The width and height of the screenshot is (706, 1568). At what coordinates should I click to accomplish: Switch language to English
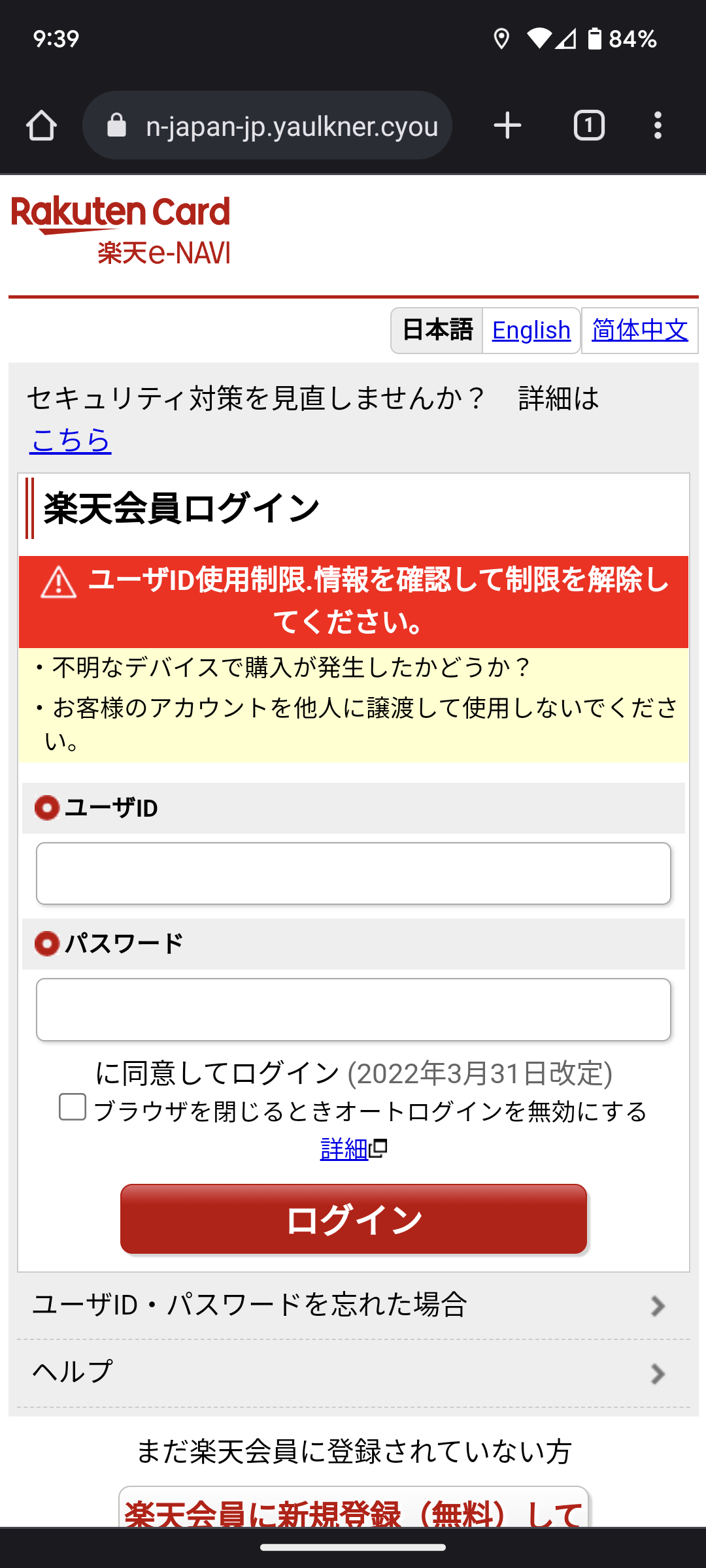[x=531, y=331]
